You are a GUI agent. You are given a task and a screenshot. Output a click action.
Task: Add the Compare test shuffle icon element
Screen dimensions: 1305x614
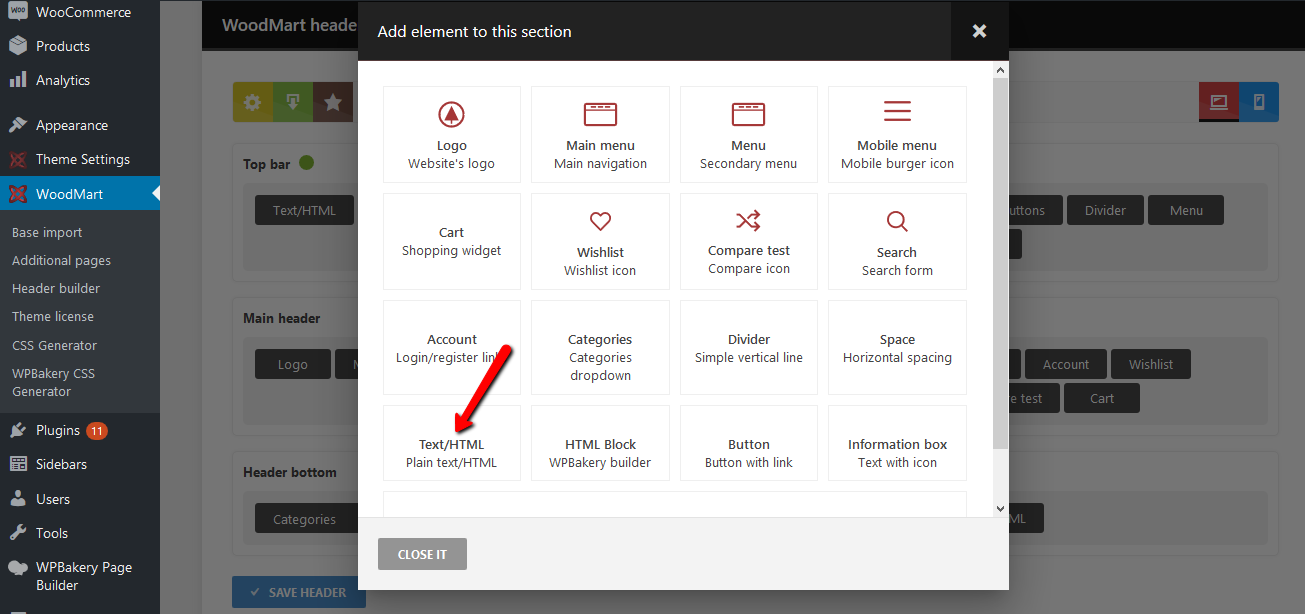[x=749, y=241]
